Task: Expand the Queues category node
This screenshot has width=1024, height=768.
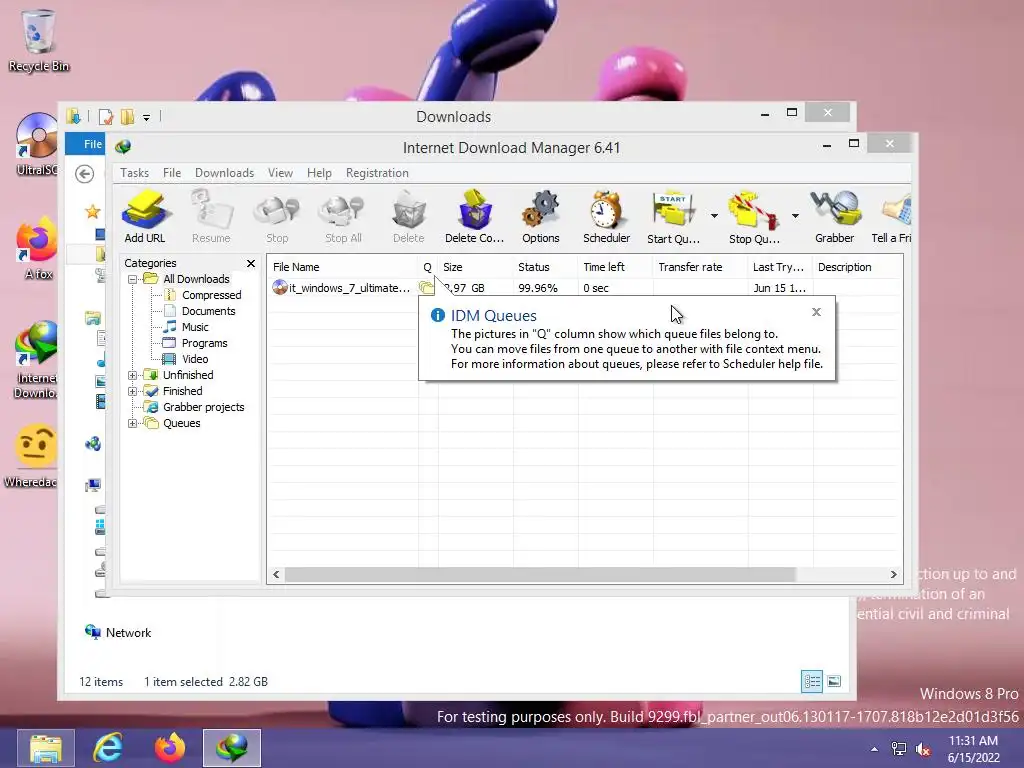Action: pos(133,424)
